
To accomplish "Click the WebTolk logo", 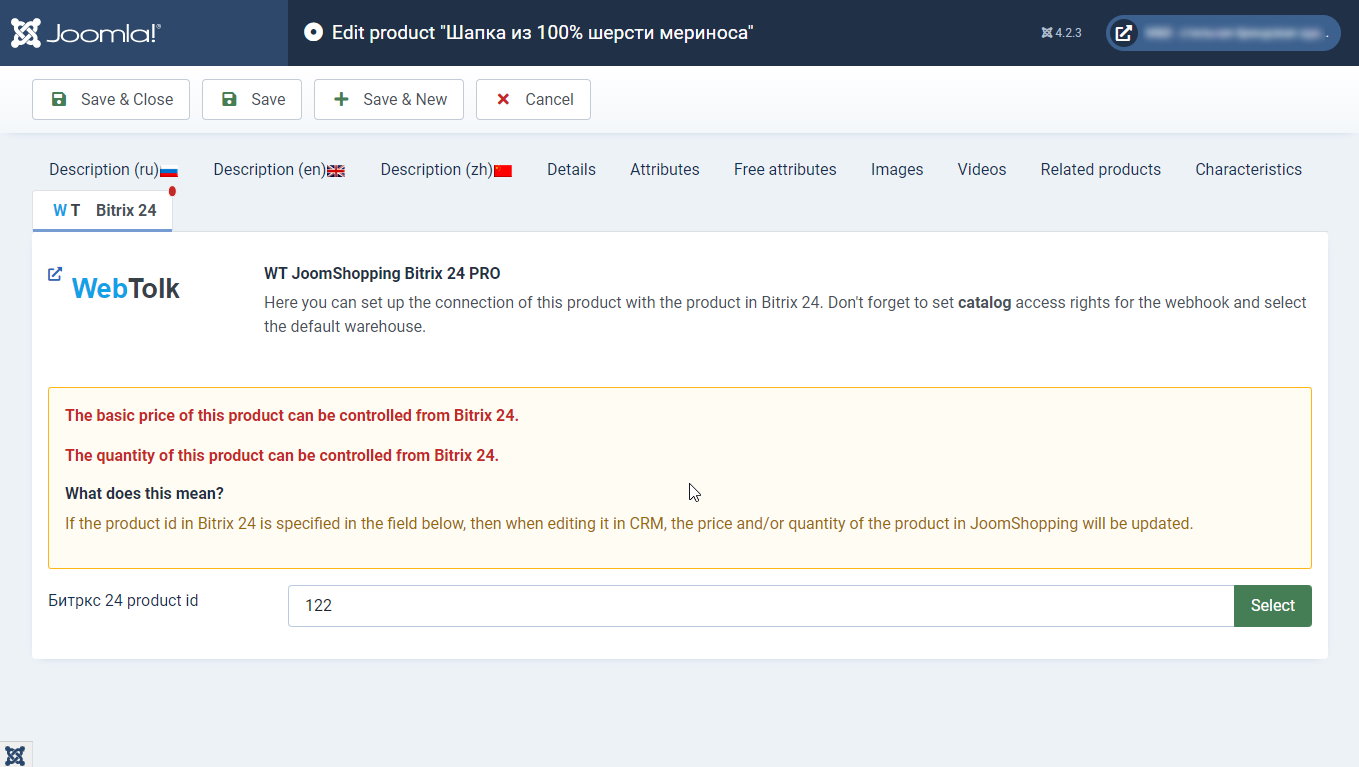I will (x=126, y=289).
